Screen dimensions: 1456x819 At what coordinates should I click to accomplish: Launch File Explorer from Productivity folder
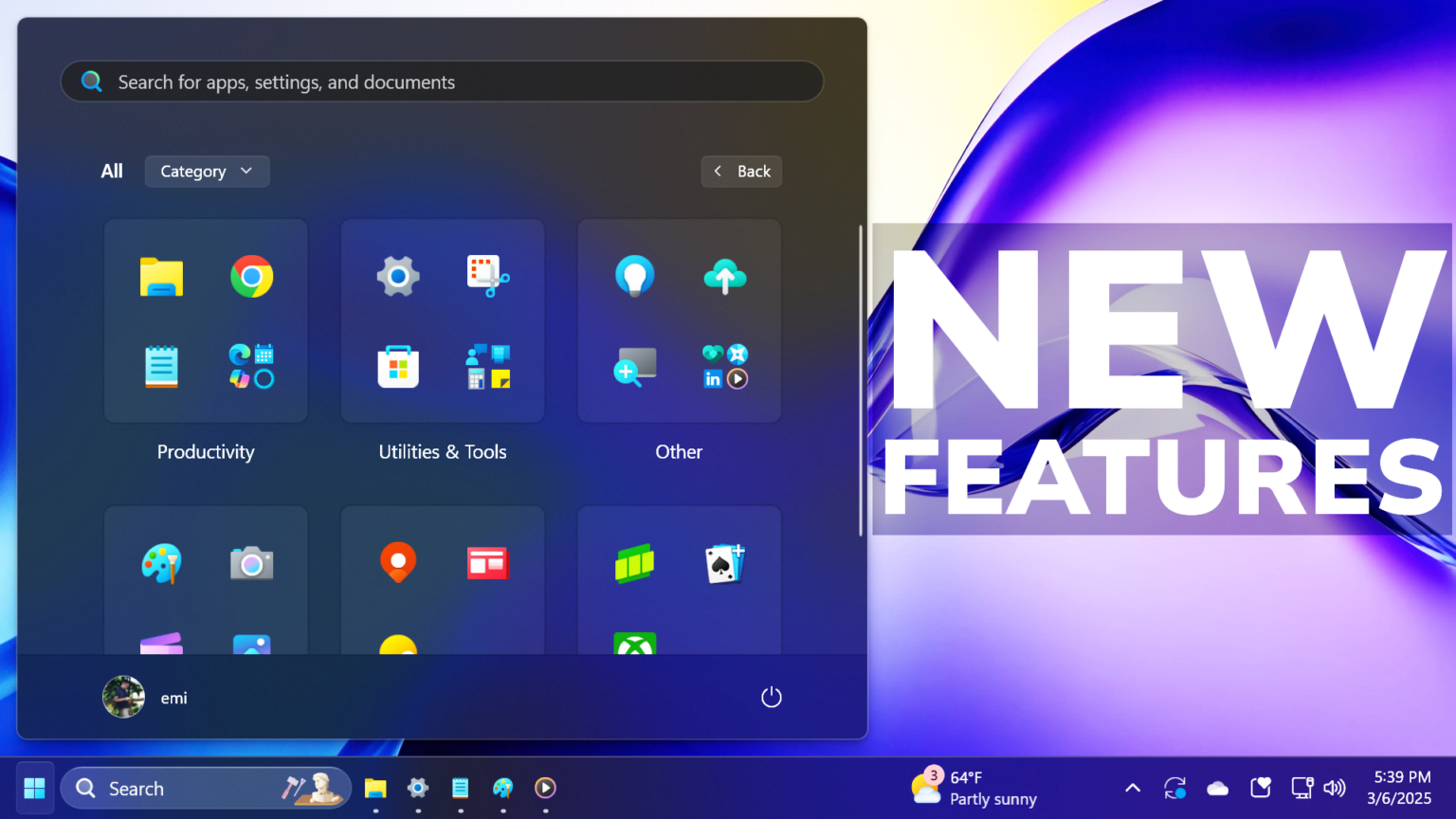tap(161, 277)
